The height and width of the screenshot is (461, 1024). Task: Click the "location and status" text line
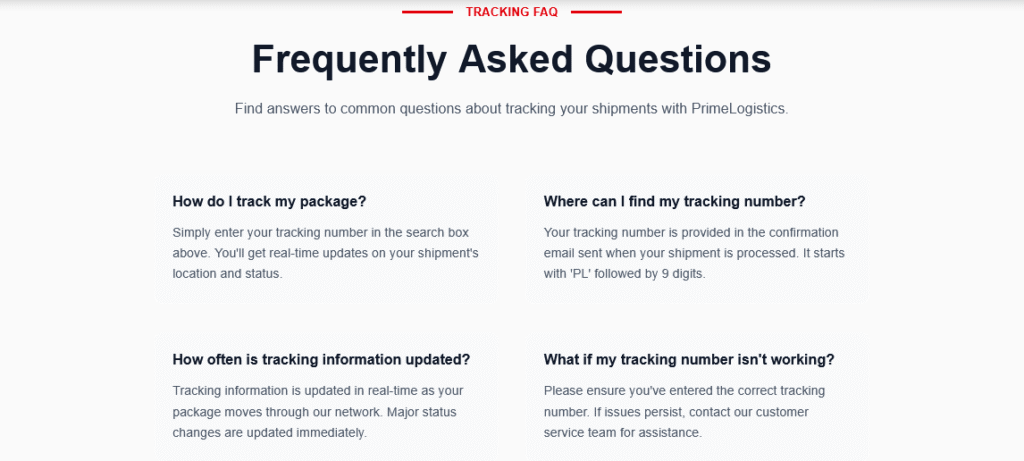227,273
